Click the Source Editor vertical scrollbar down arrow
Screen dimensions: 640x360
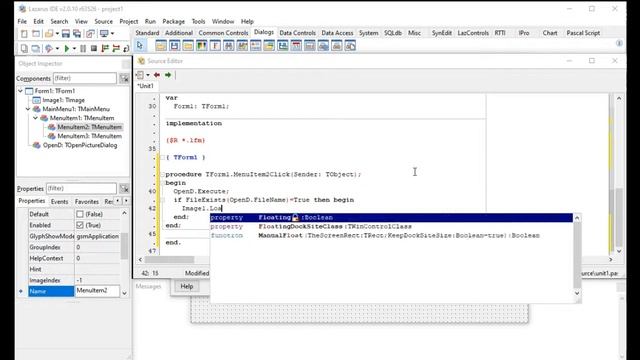[619, 251]
